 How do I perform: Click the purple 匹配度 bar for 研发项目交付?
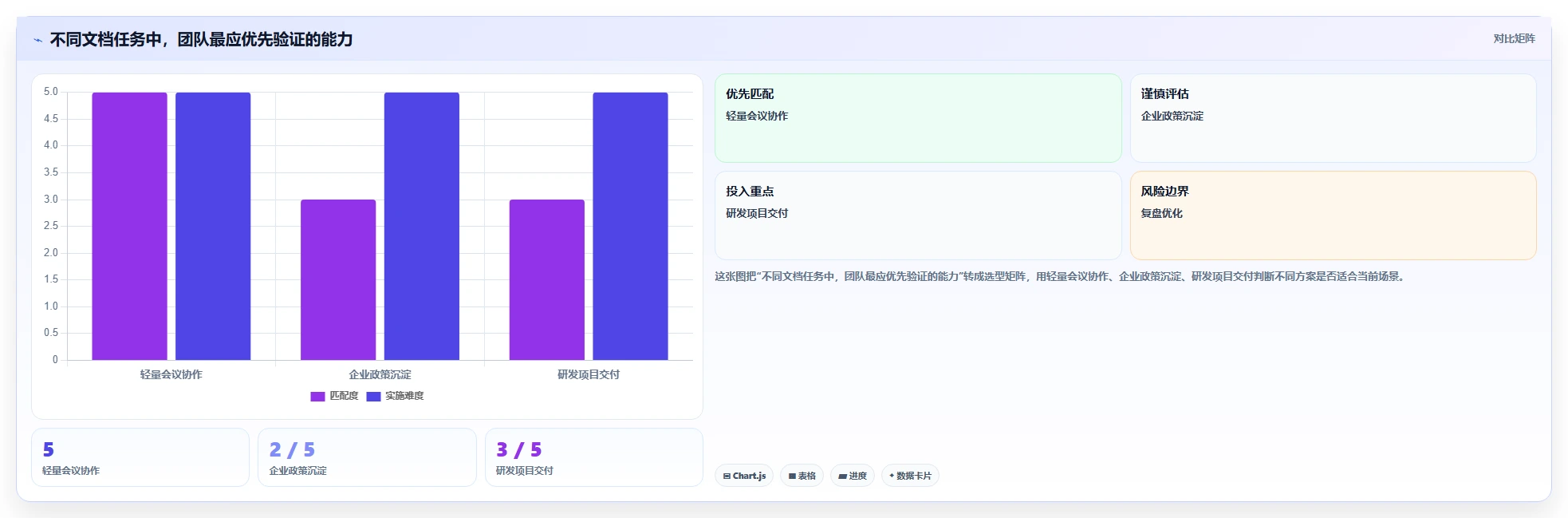pos(547,279)
